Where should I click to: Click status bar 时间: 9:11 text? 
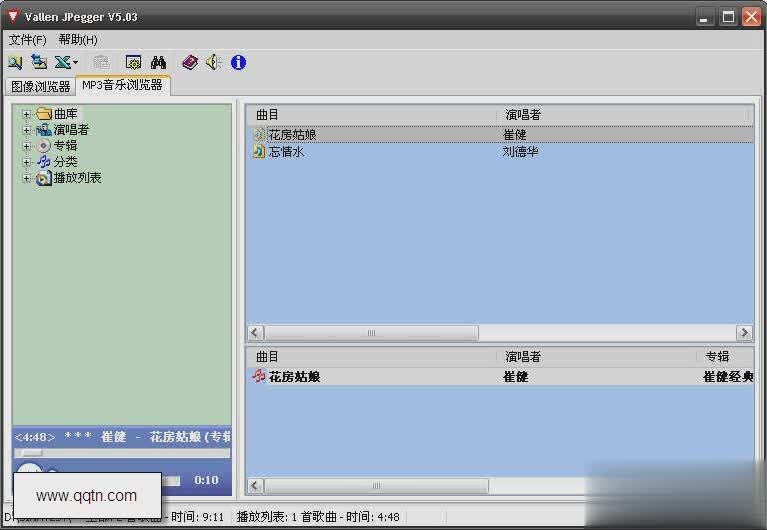[198, 517]
